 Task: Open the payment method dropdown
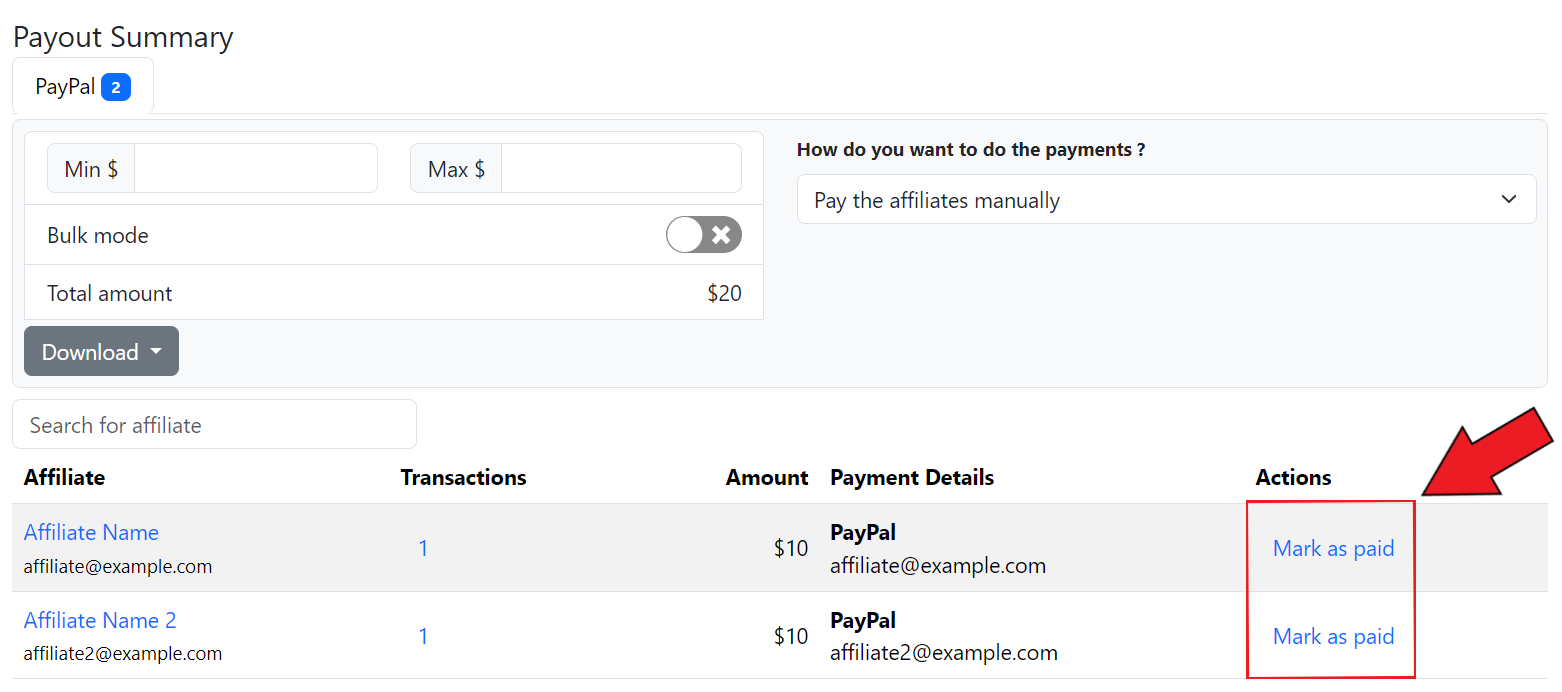point(1165,200)
